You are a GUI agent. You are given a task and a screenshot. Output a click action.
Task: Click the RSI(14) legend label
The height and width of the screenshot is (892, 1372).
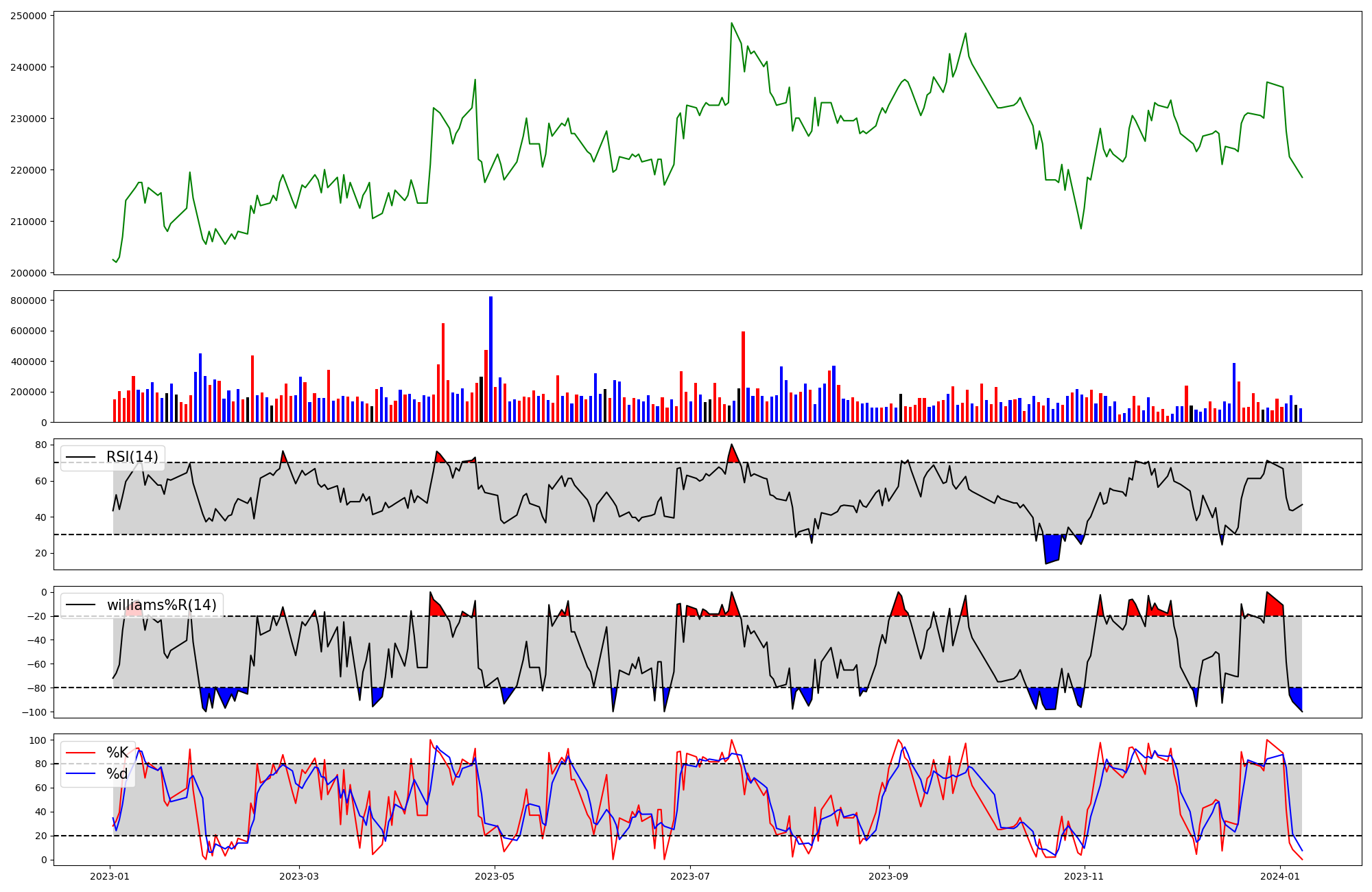[132, 457]
